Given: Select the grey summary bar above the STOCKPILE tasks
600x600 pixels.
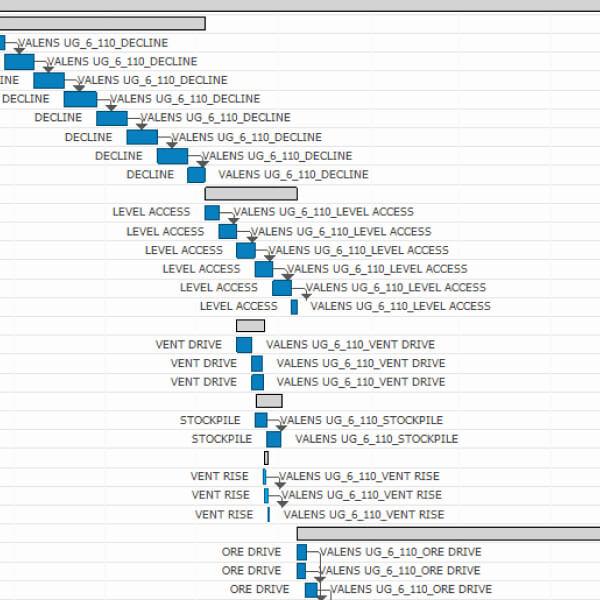Looking at the screenshot, I should (269, 401).
